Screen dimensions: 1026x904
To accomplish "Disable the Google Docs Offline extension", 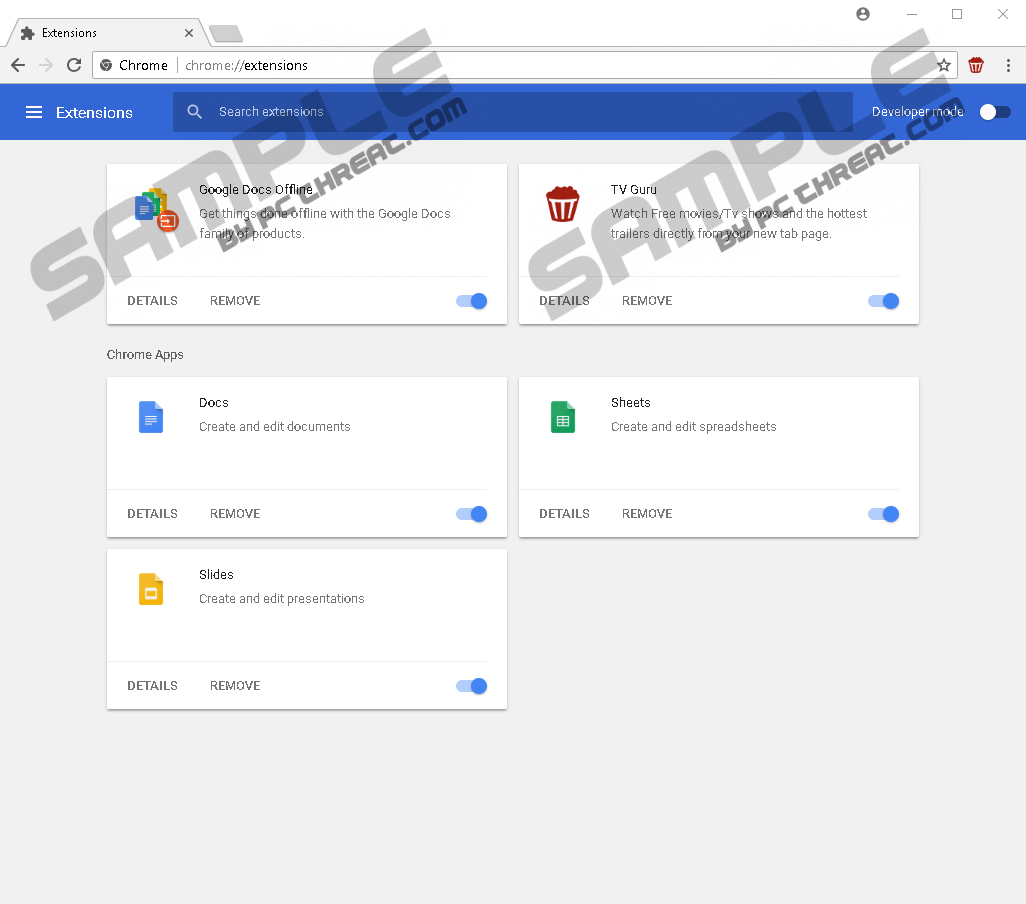I will pos(471,301).
